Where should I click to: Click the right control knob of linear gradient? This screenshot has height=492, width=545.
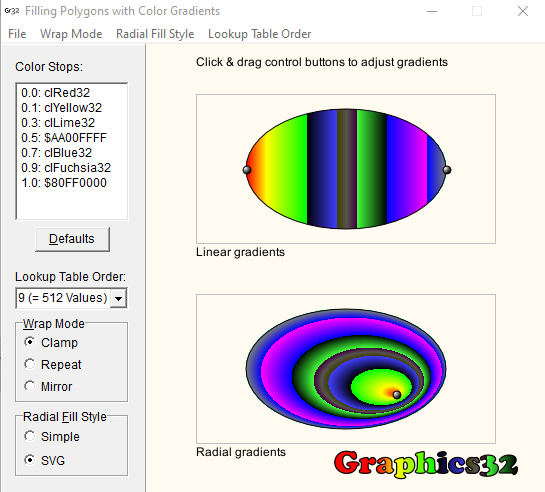[447, 170]
